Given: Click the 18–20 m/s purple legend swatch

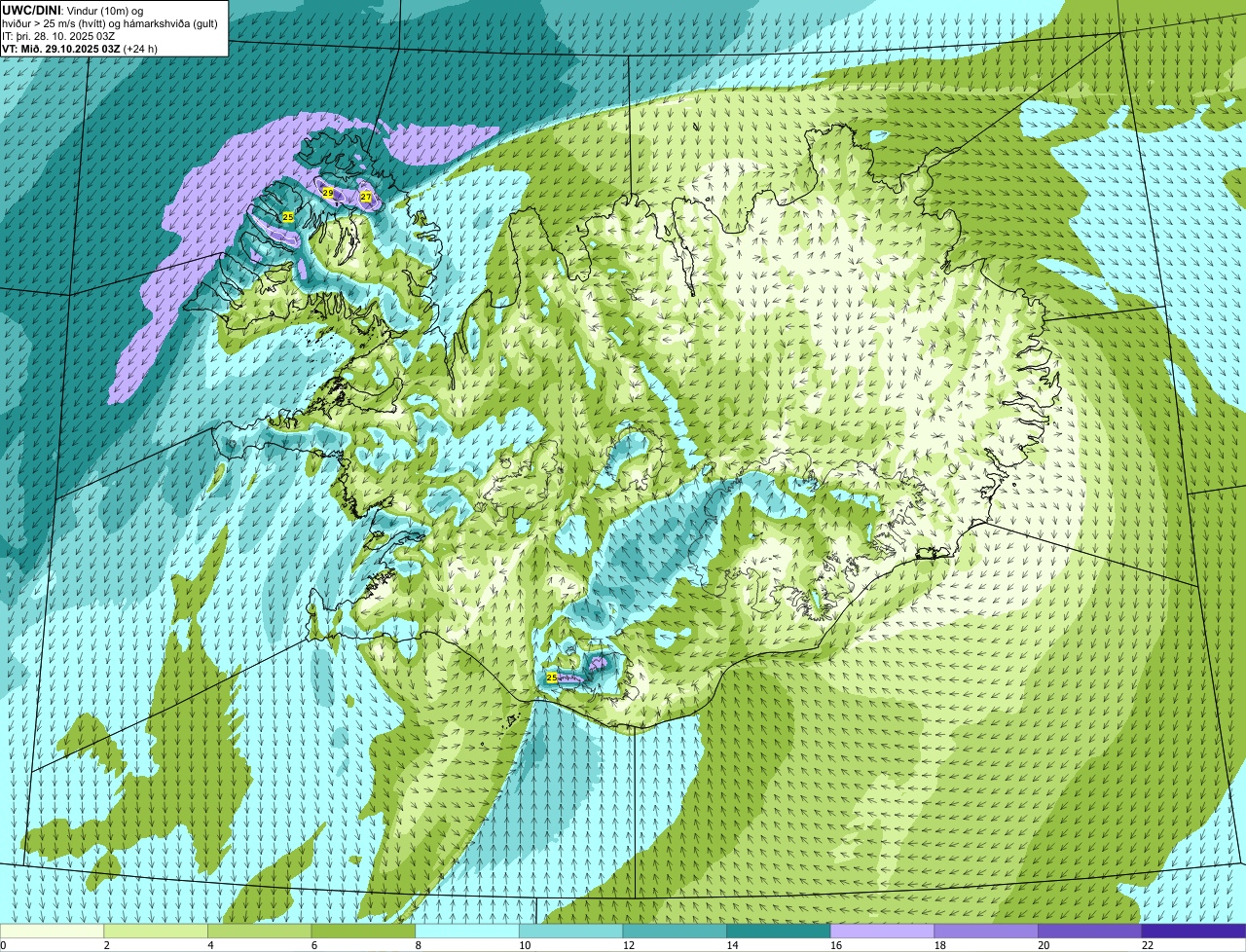Looking at the screenshot, I should (x=986, y=931).
